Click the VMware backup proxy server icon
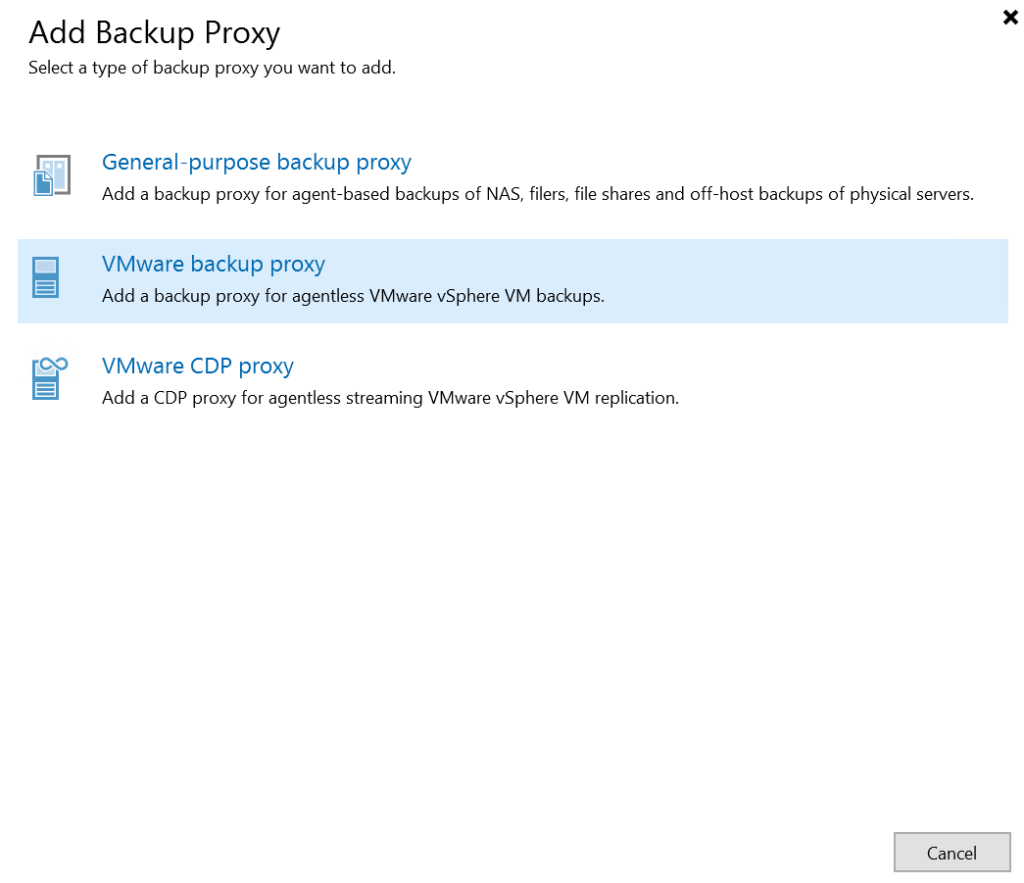This screenshot has height=883, width=1024. coord(46,278)
